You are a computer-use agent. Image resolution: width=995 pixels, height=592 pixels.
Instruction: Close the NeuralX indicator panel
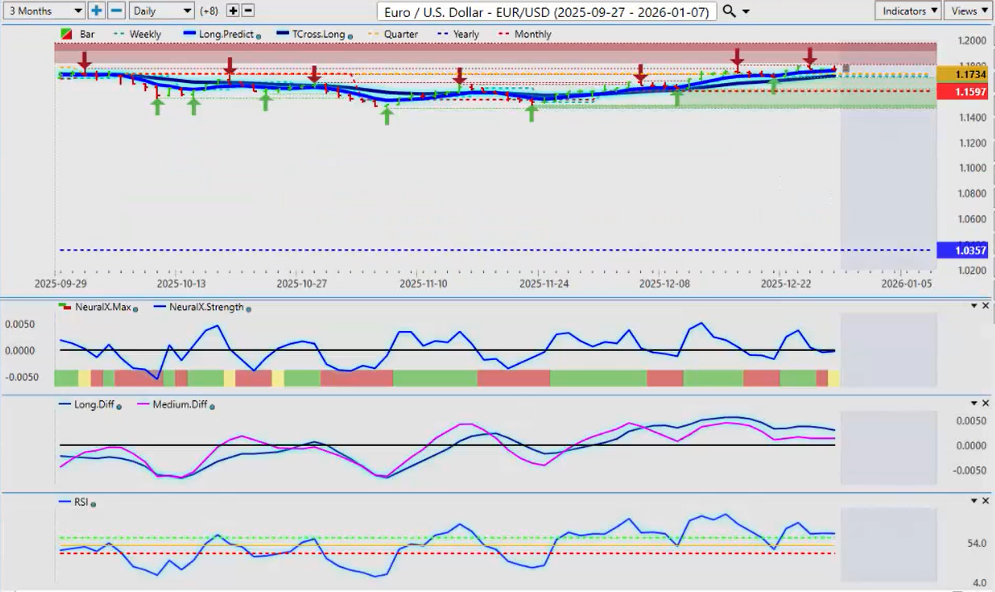[x=986, y=305]
